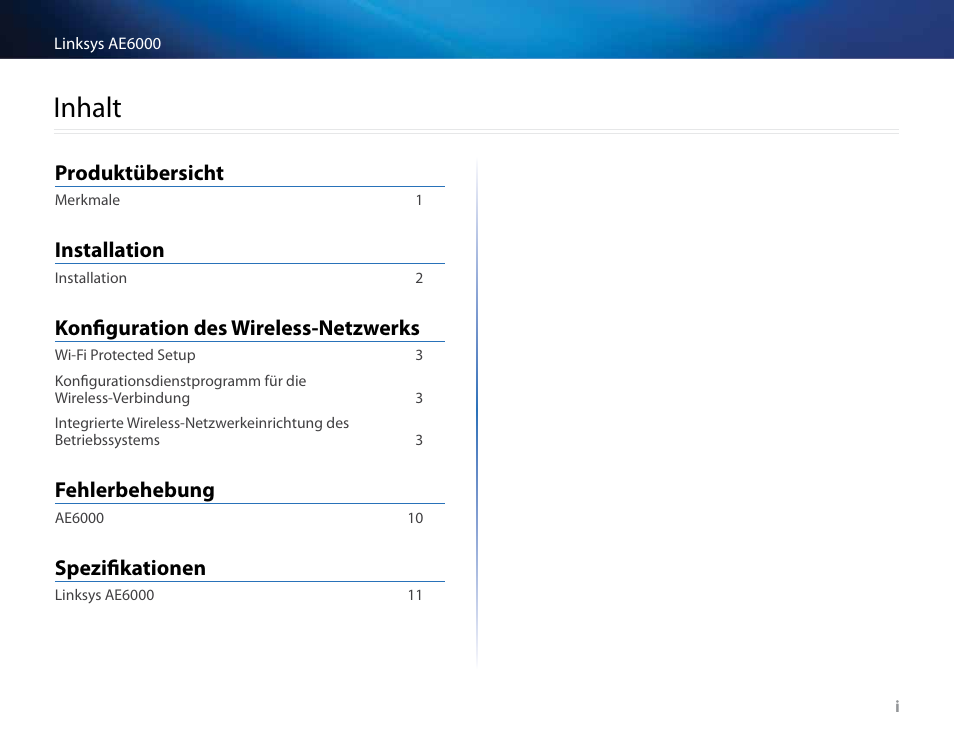Screen dimensions: 954x738
Task: Click the Spezifikationen section heading
Action: (x=130, y=568)
